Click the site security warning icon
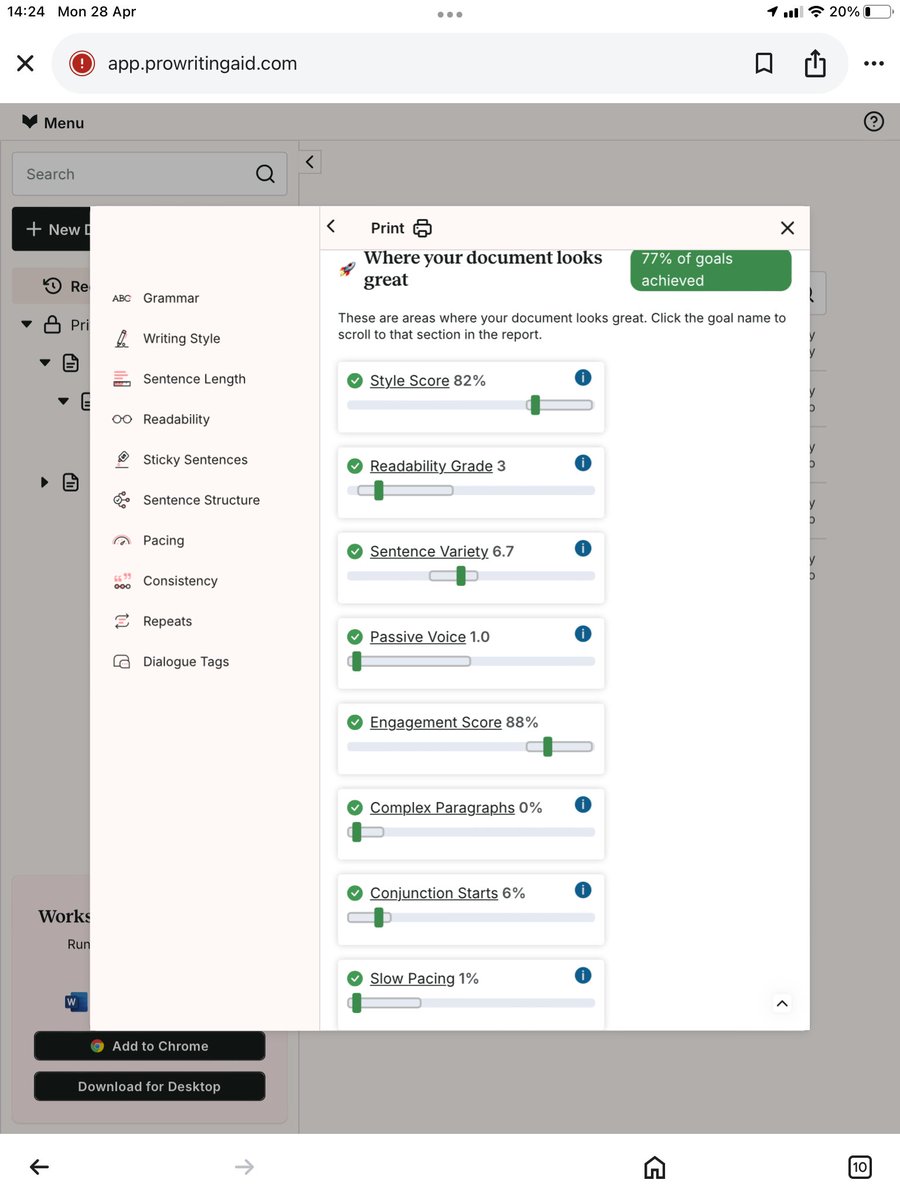The height and width of the screenshot is (1200, 900). (82, 63)
